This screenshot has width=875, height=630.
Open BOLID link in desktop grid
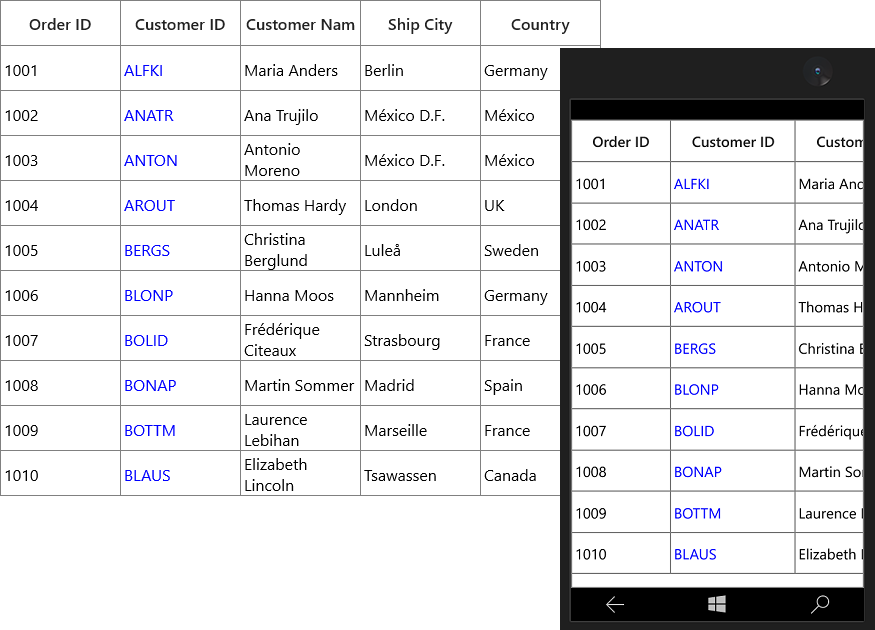pyautogui.click(x=146, y=341)
